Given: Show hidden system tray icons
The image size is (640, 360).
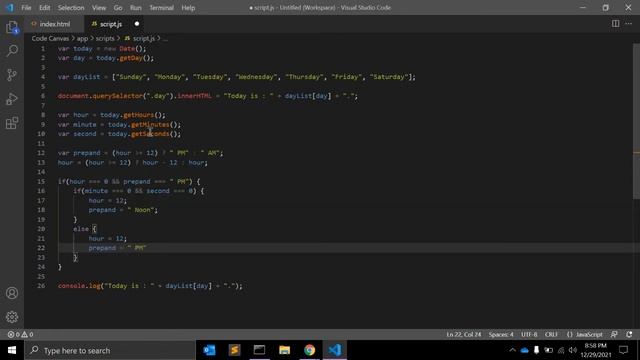Looking at the screenshot, I should (x=512, y=350).
